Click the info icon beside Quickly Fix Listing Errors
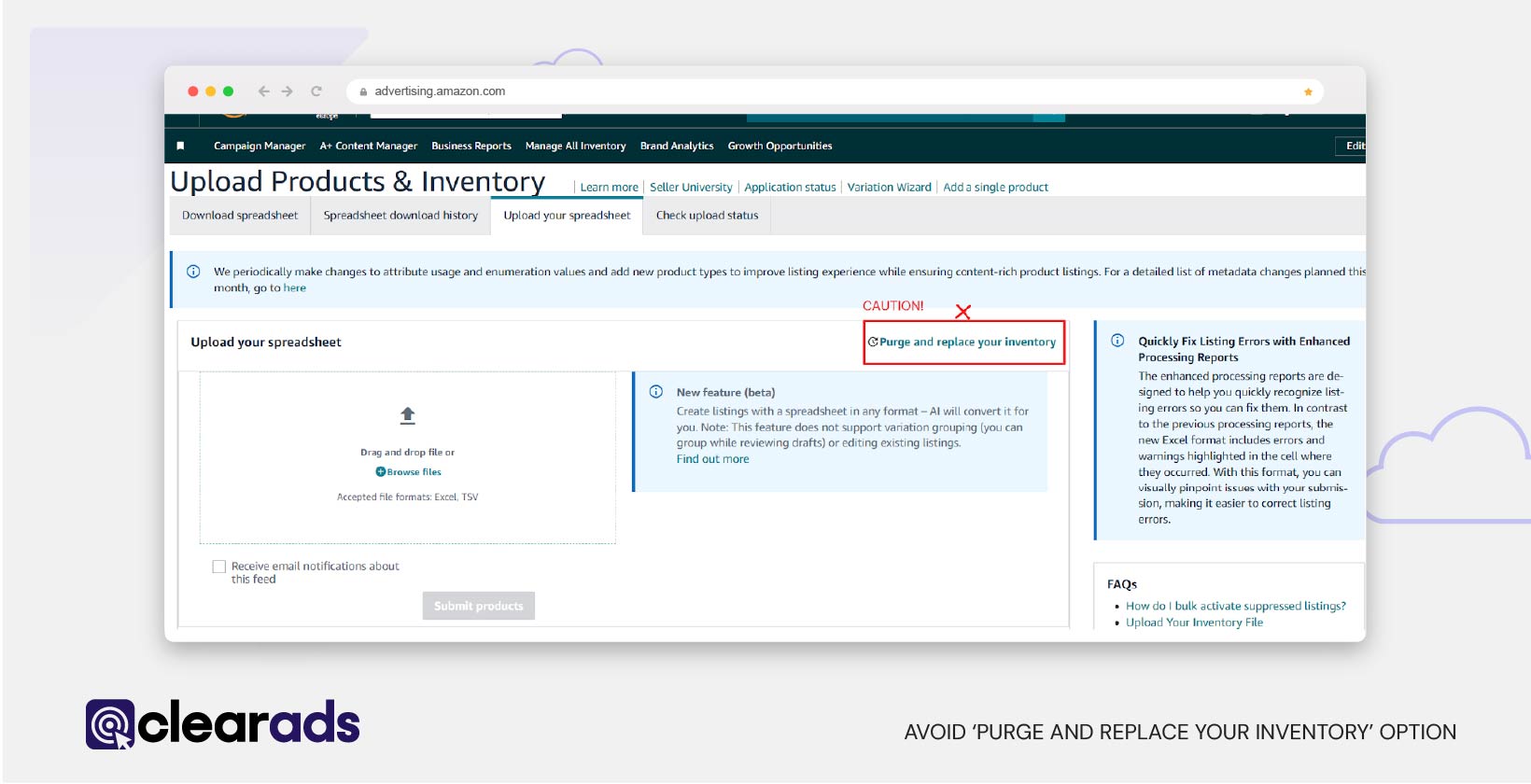This screenshot has height=784, width=1531. (1117, 341)
